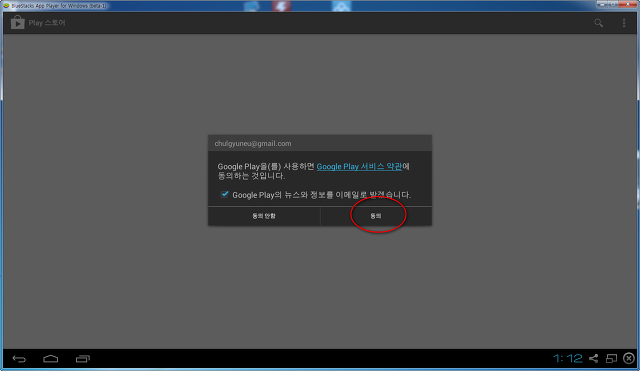Tap the Play Store bag logo
This screenshot has height=371, width=640.
[x=18, y=22]
